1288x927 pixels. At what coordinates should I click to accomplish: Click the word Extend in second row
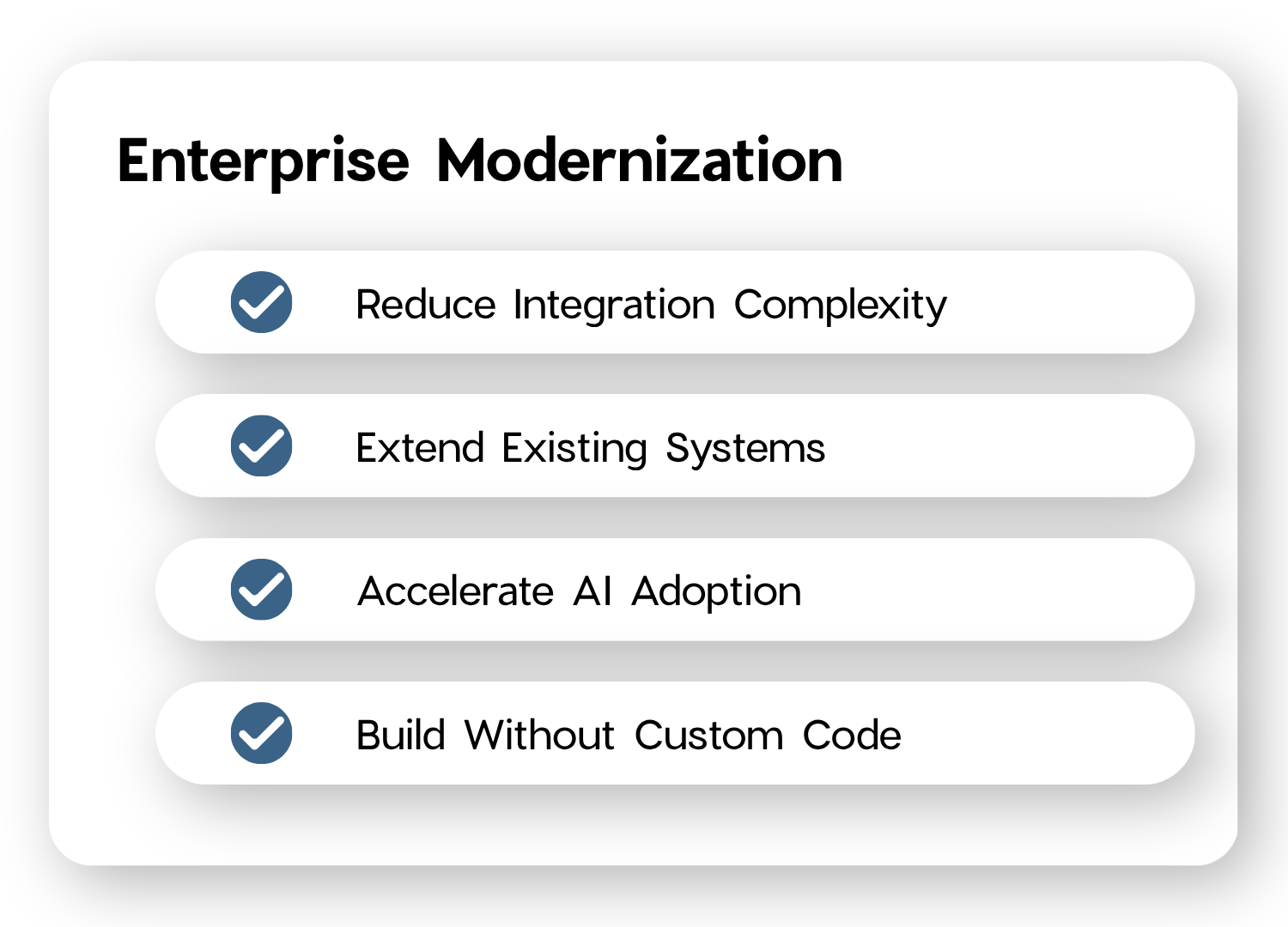[421, 448]
